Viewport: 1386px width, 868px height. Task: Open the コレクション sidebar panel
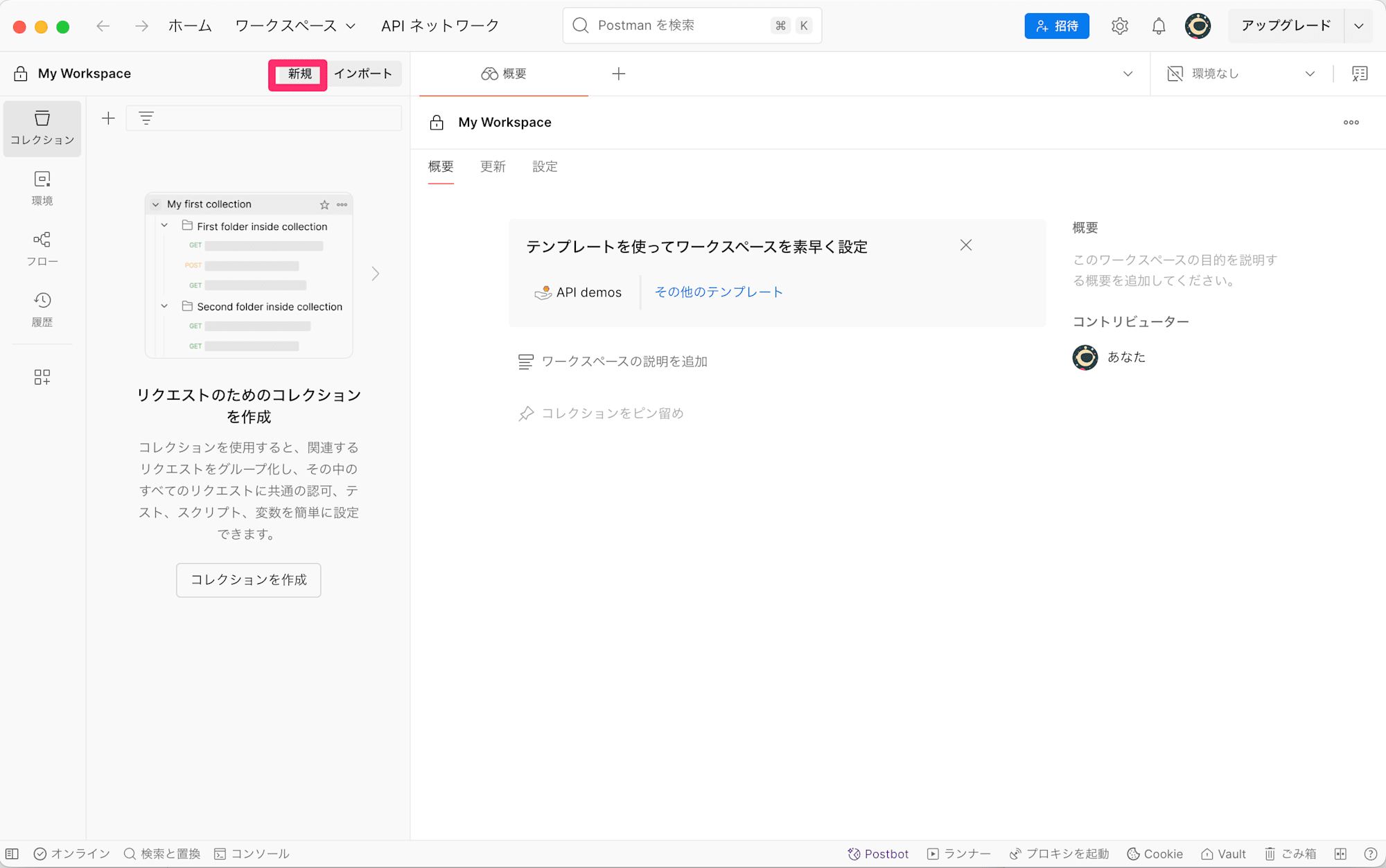click(42, 128)
